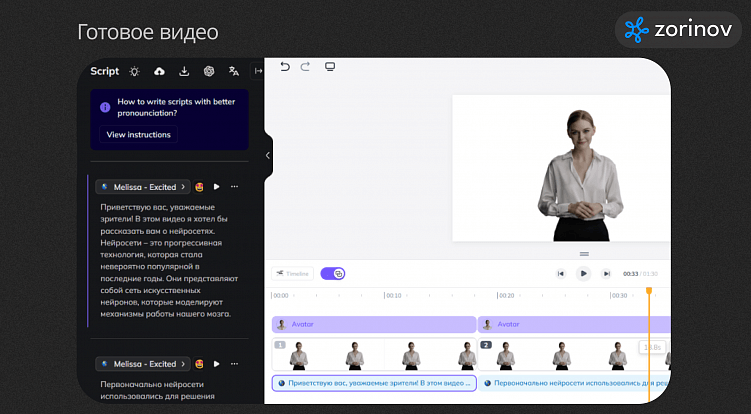
Task: Undo the last action
Action: click(x=285, y=67)
